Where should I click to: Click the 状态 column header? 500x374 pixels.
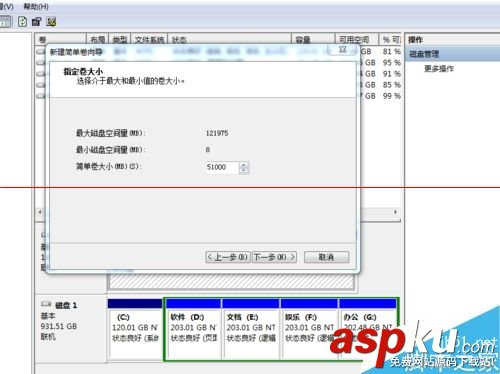[x=229, y=40]
